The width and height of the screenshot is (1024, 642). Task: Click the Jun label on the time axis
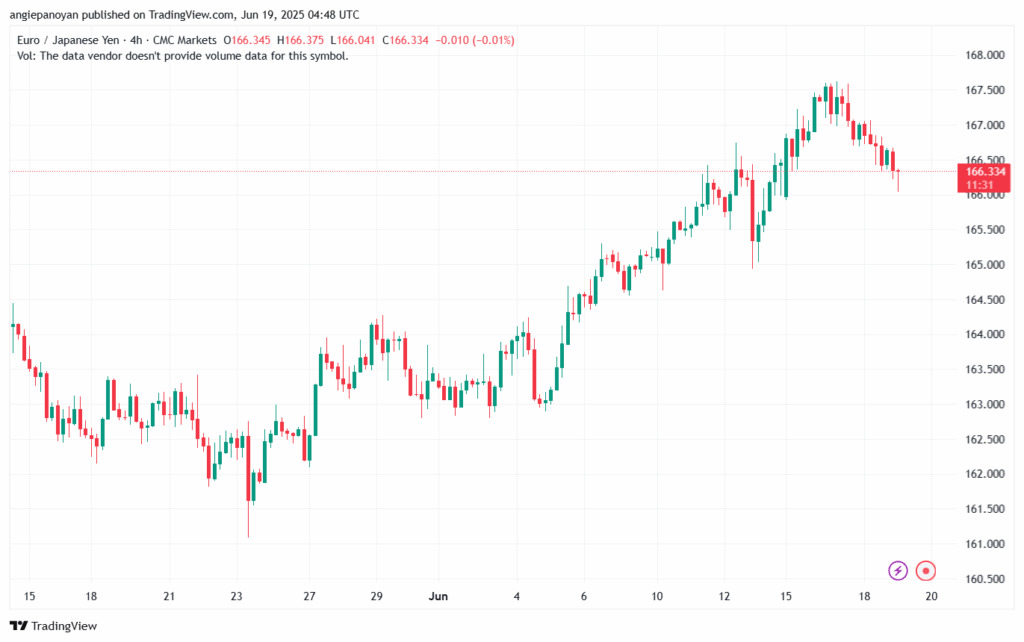[438, 597]
